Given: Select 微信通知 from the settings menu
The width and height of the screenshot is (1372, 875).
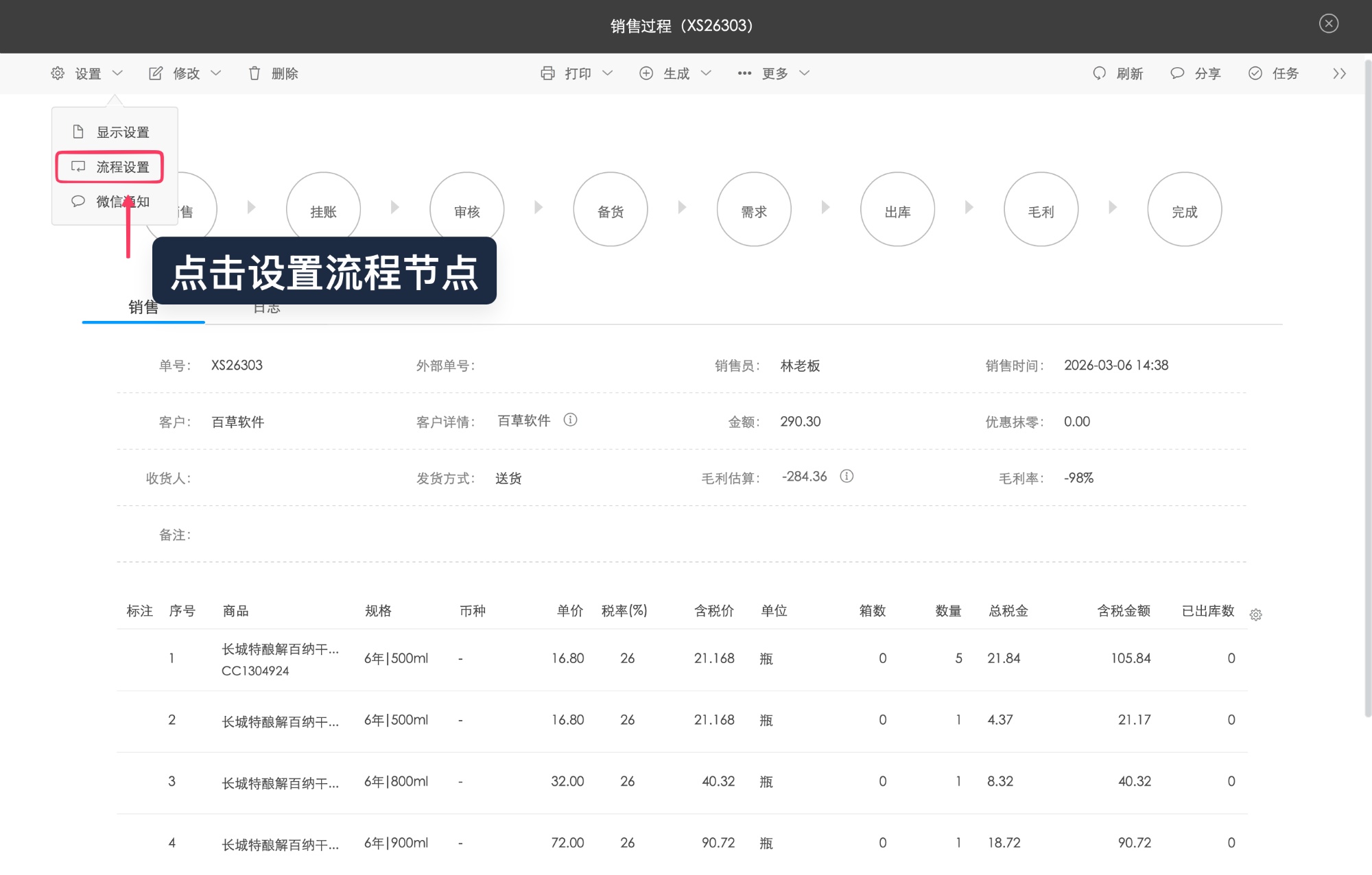Looking at the screenshot, I should coord(122,201).
